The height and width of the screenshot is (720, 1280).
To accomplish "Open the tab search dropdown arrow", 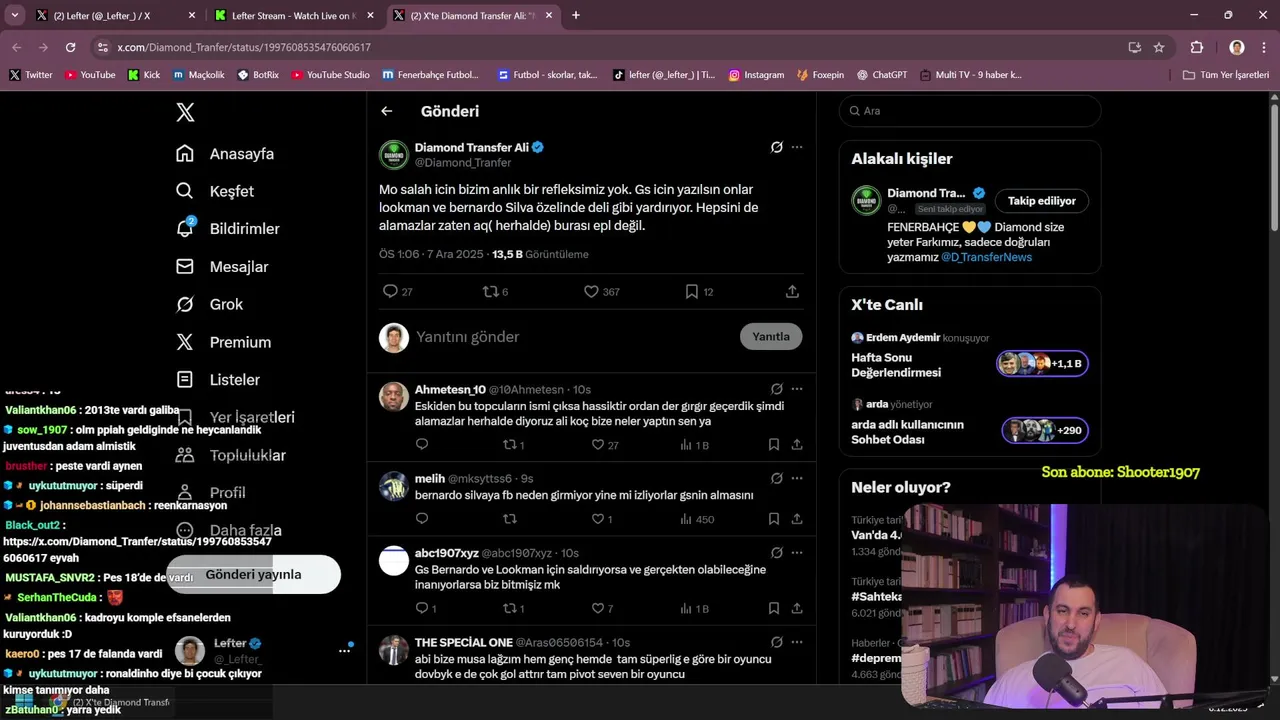I will [x=14, y=15].
